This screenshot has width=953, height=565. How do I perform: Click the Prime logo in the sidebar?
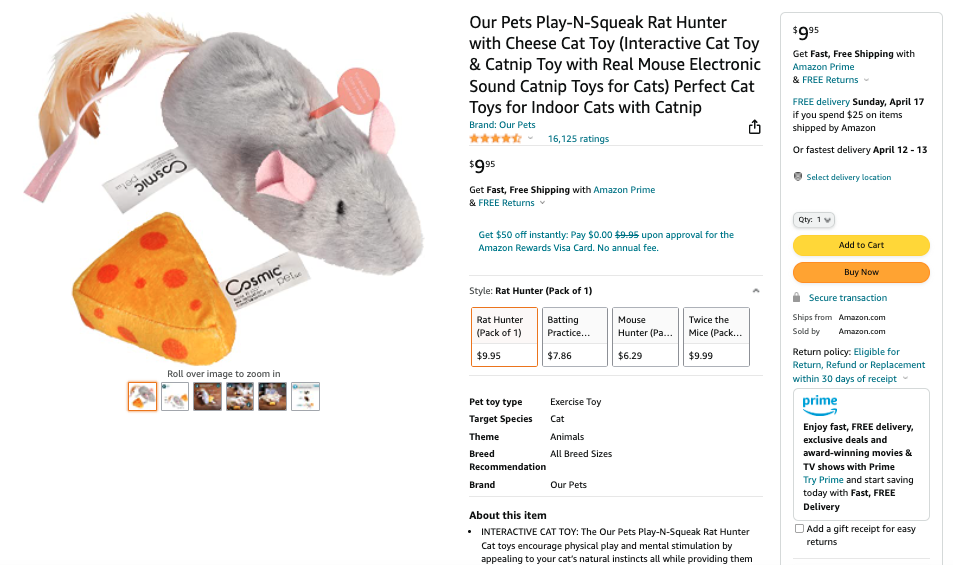click(820, 403)
